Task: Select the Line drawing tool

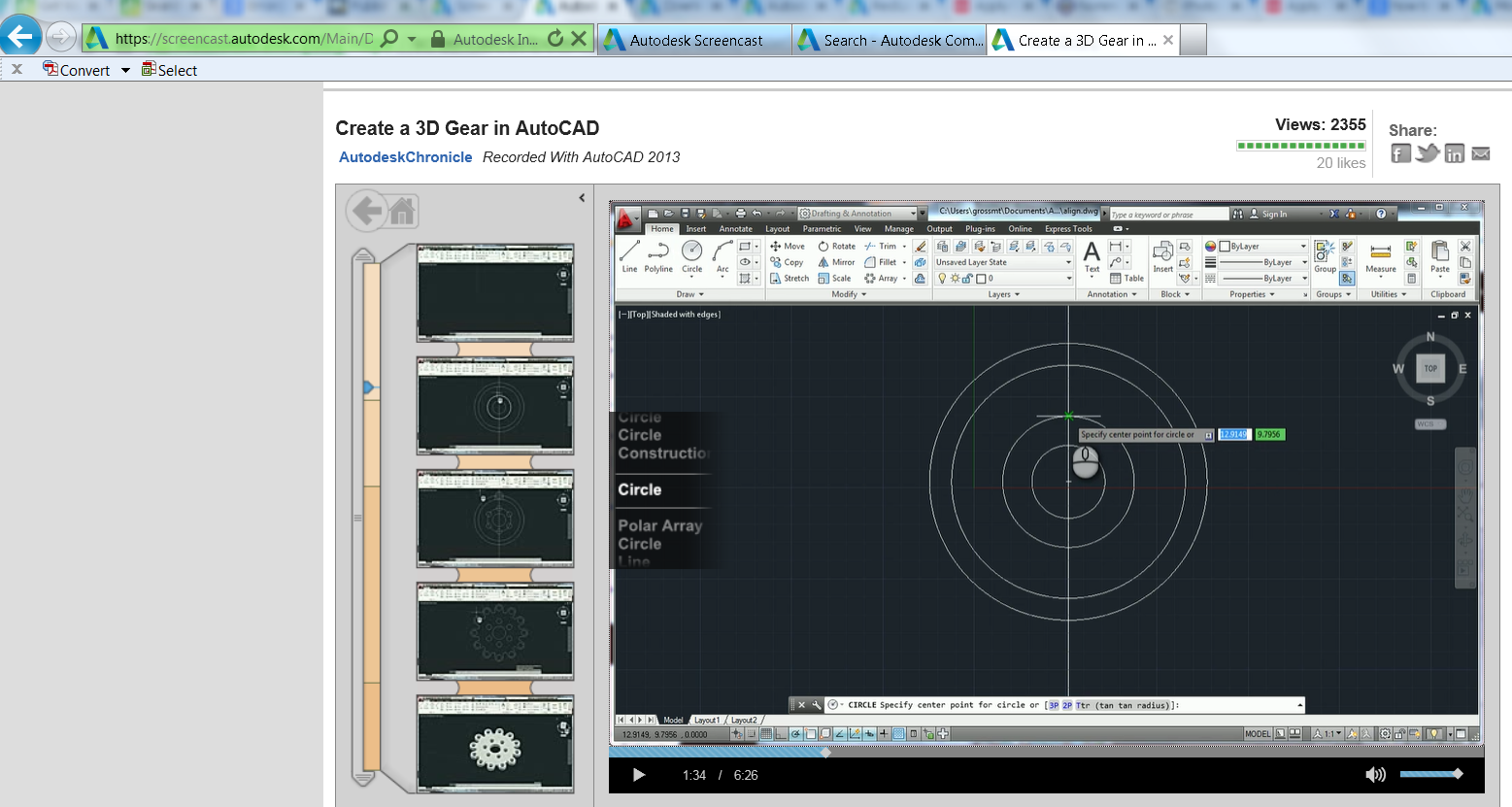Action: (x=628, y=254)
